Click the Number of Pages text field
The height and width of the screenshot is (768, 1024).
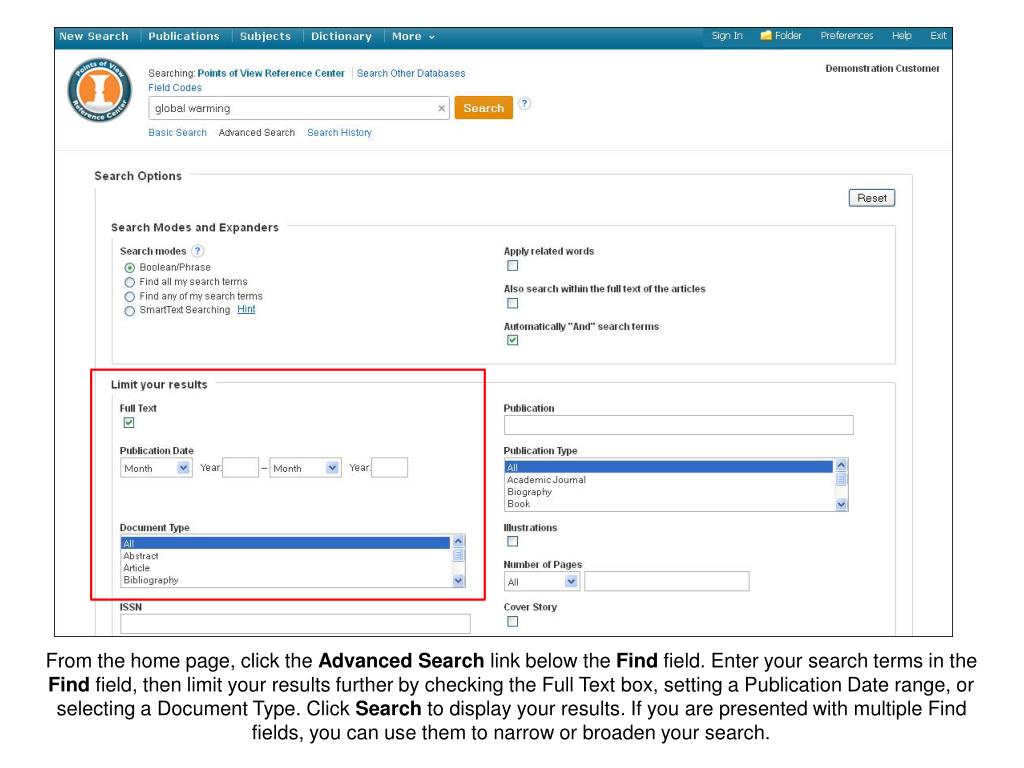pos(667,581)
